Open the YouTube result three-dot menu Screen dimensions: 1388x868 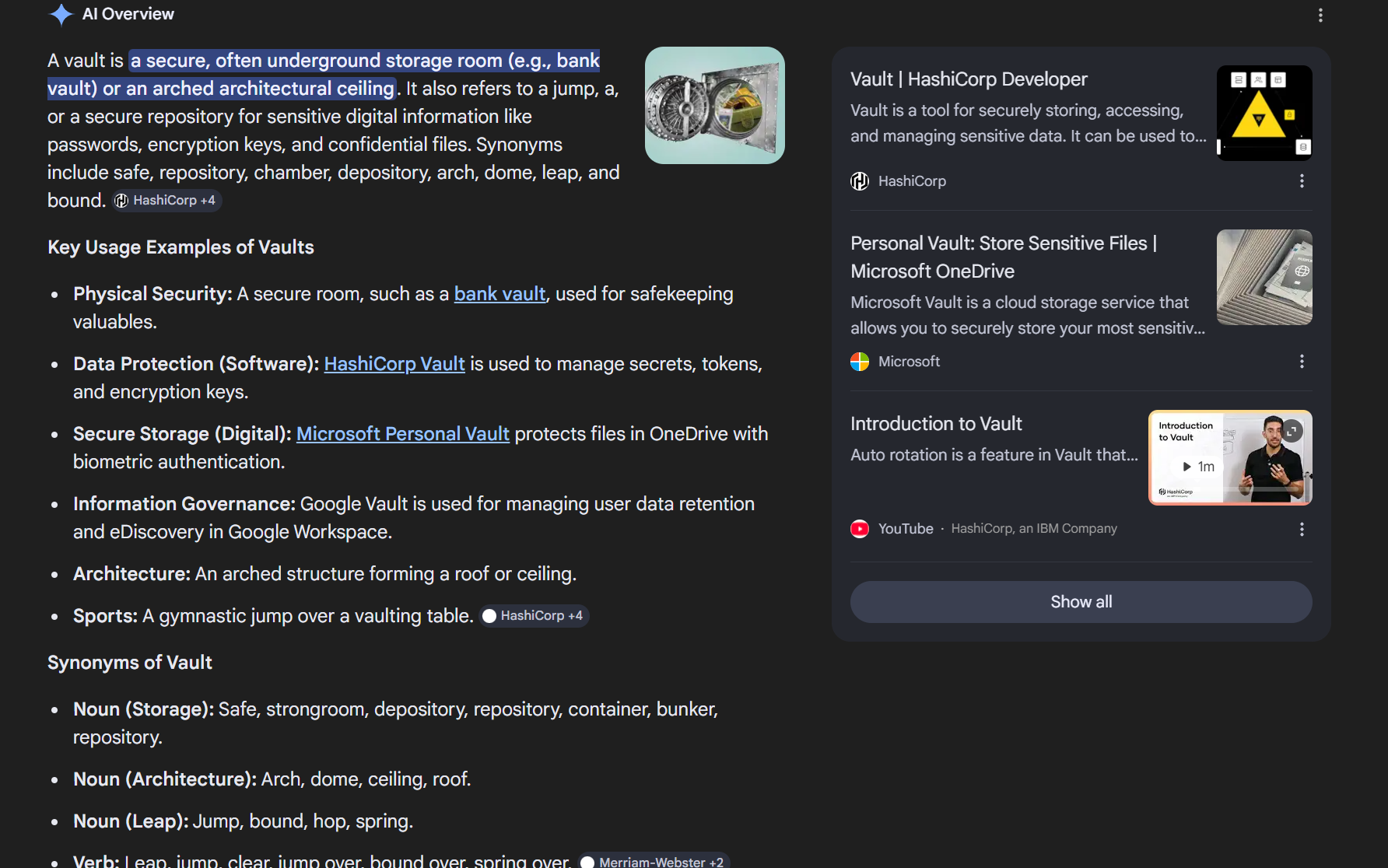[1302, 530]
